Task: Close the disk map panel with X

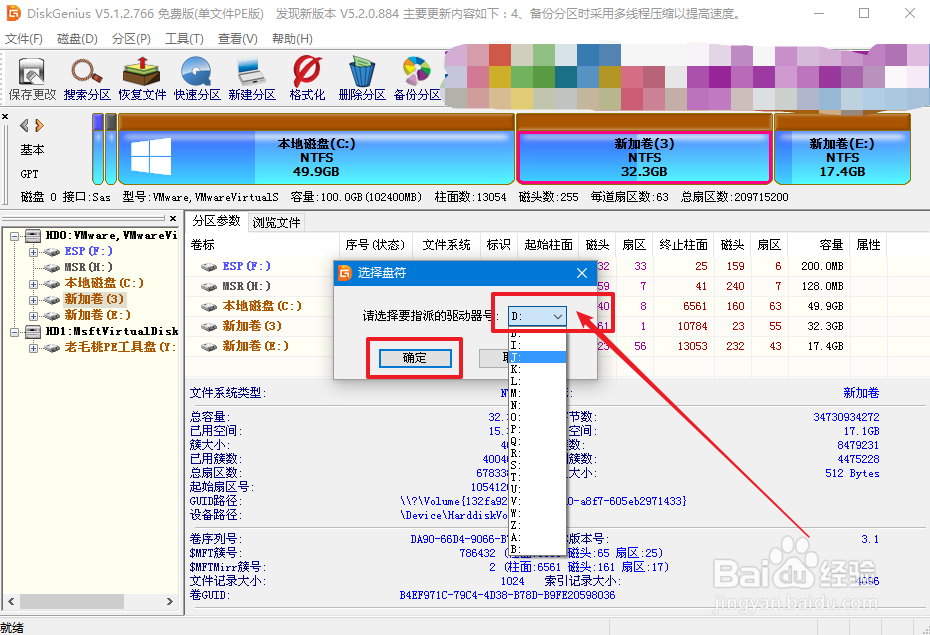Action: point(5,116)
